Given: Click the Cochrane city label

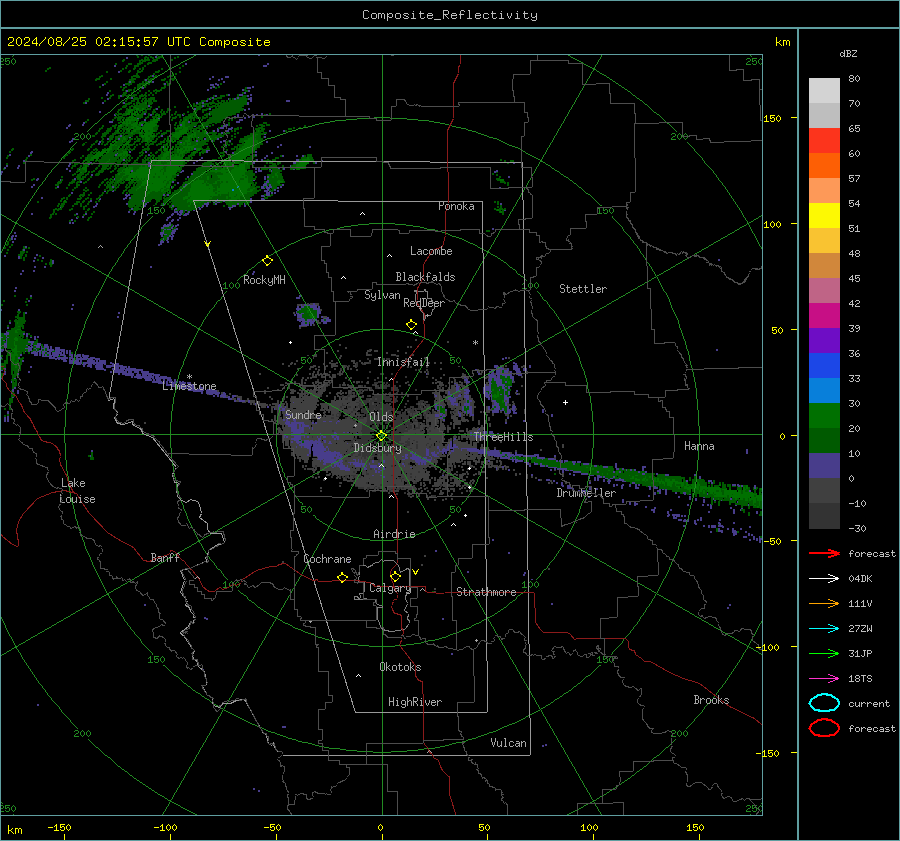Looking at the screenshot, I should pos(327,559).
